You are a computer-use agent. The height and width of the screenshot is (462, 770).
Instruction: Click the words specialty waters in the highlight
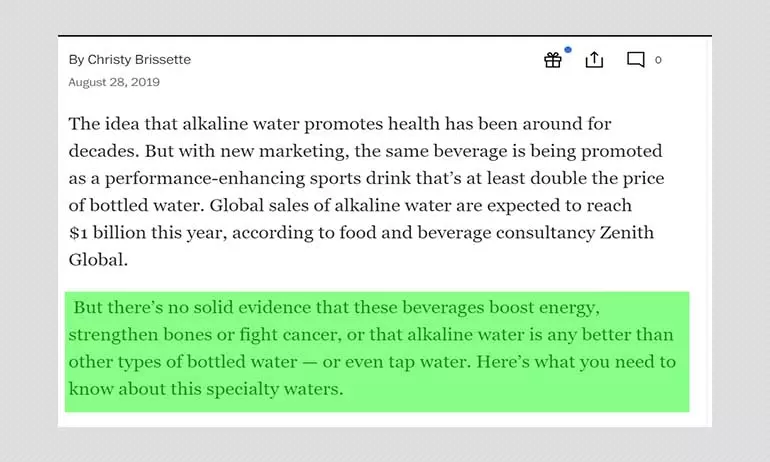point(275,389)
